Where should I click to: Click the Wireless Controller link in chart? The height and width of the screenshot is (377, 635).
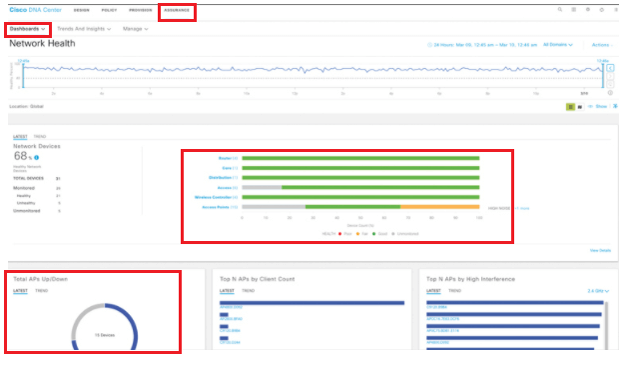click(213, 198)
